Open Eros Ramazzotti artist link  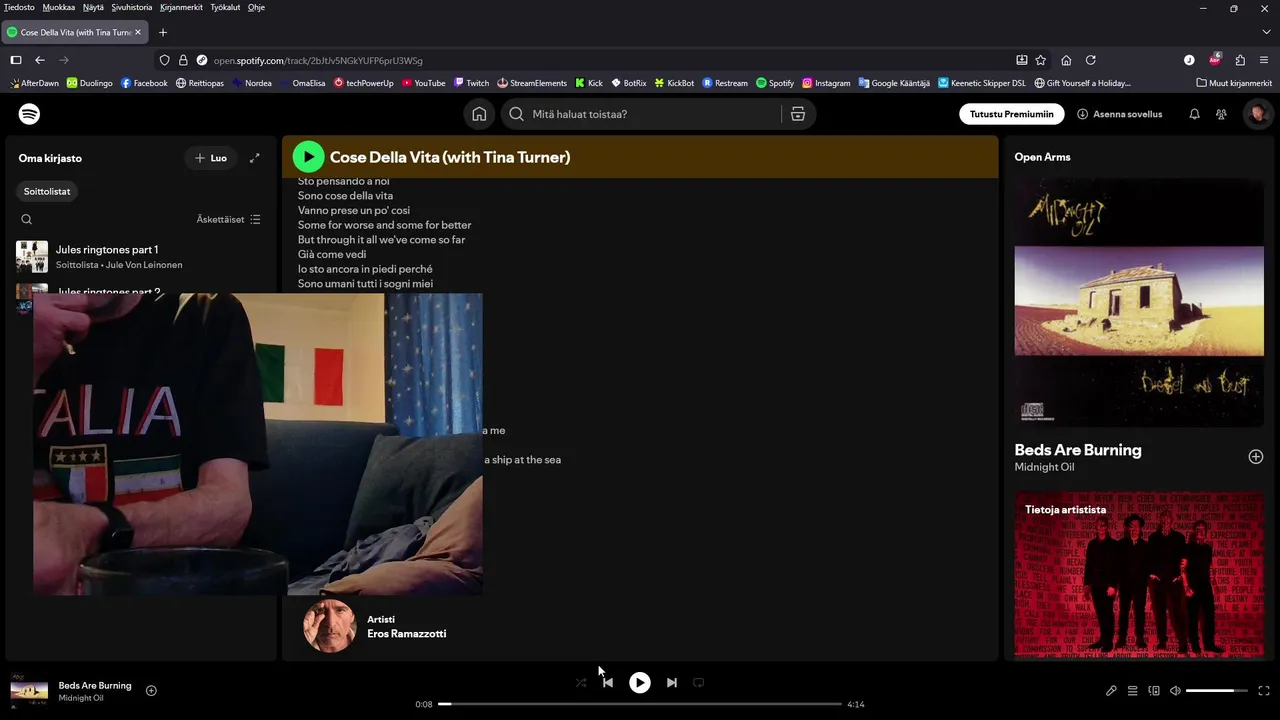pyautogui.click(x=407, y=634)
